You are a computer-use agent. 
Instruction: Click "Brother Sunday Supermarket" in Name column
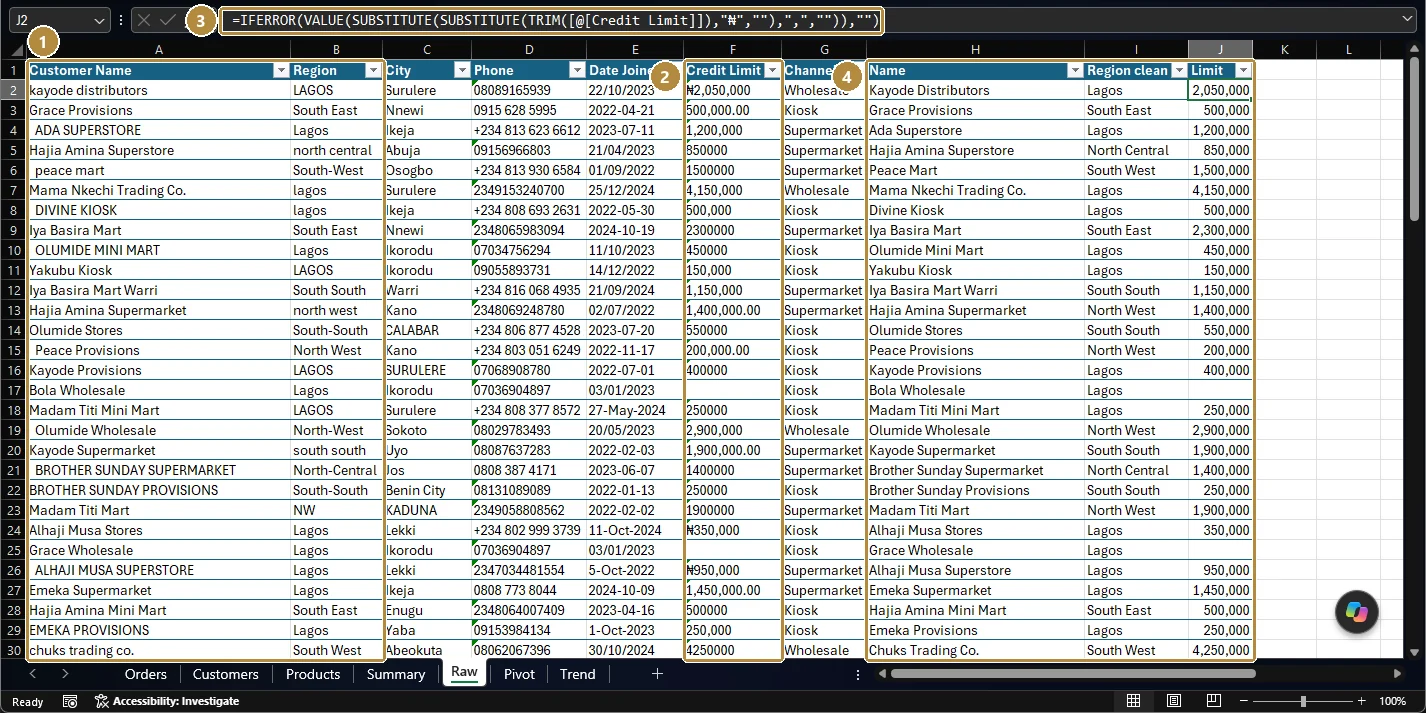(x=975, y=470)
